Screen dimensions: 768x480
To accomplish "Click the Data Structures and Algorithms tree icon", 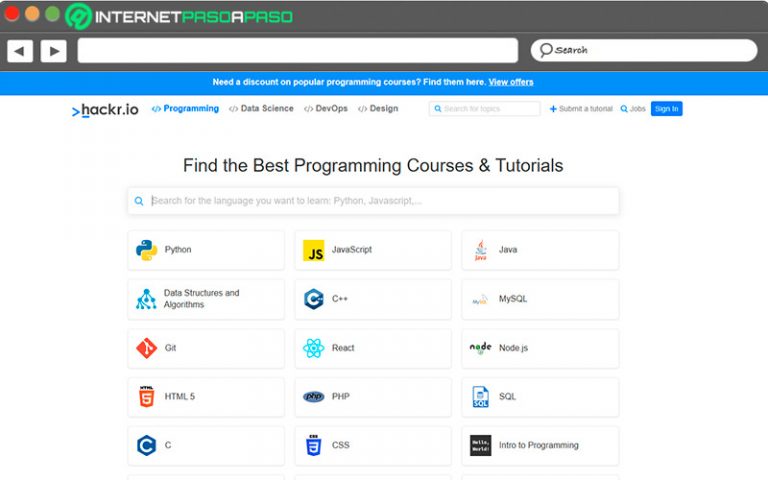I will click(146, 299).
